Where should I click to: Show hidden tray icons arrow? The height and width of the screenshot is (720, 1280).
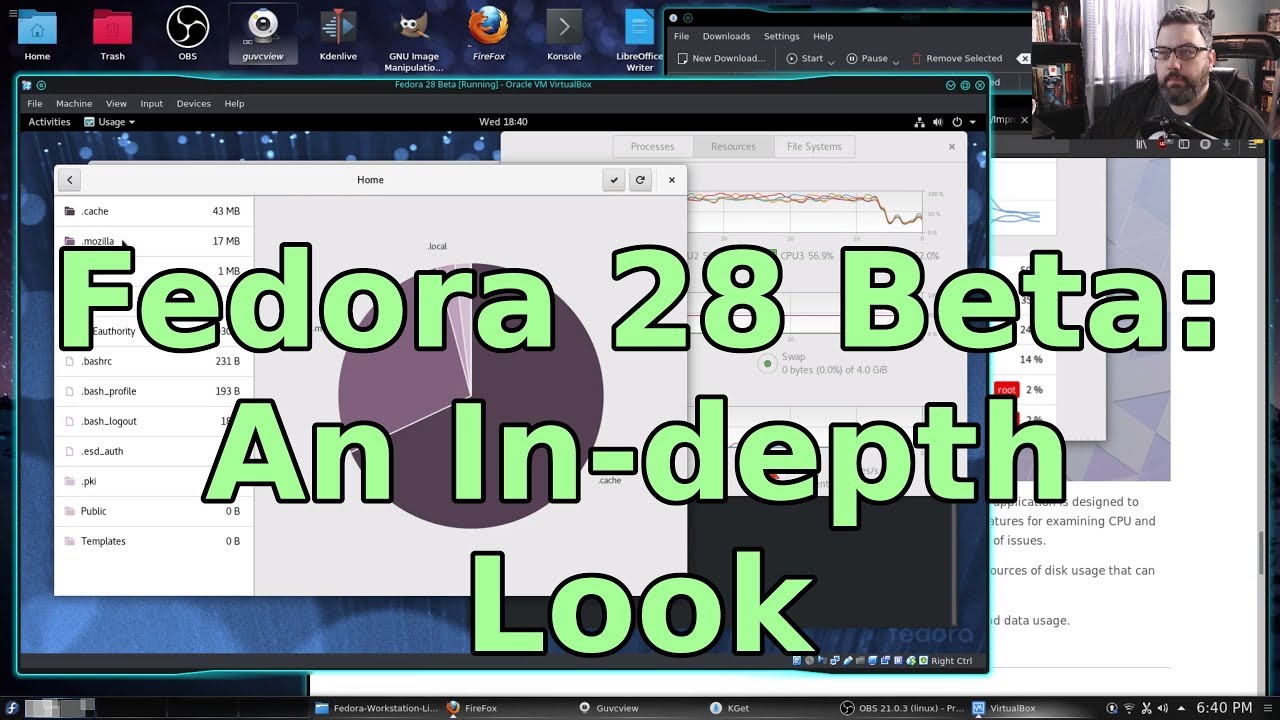pos(1181,708)
